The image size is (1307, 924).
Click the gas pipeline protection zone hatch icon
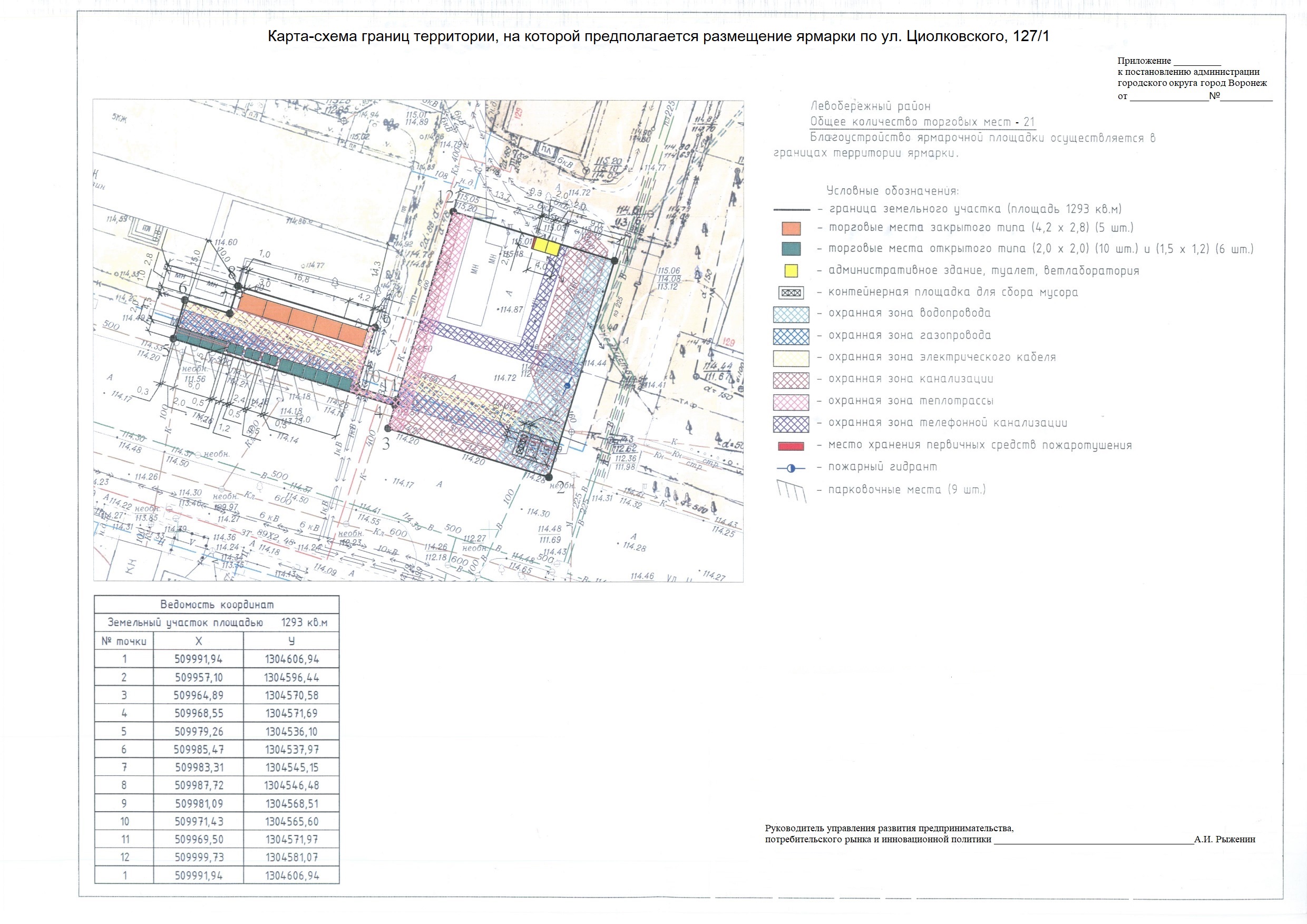791,336
